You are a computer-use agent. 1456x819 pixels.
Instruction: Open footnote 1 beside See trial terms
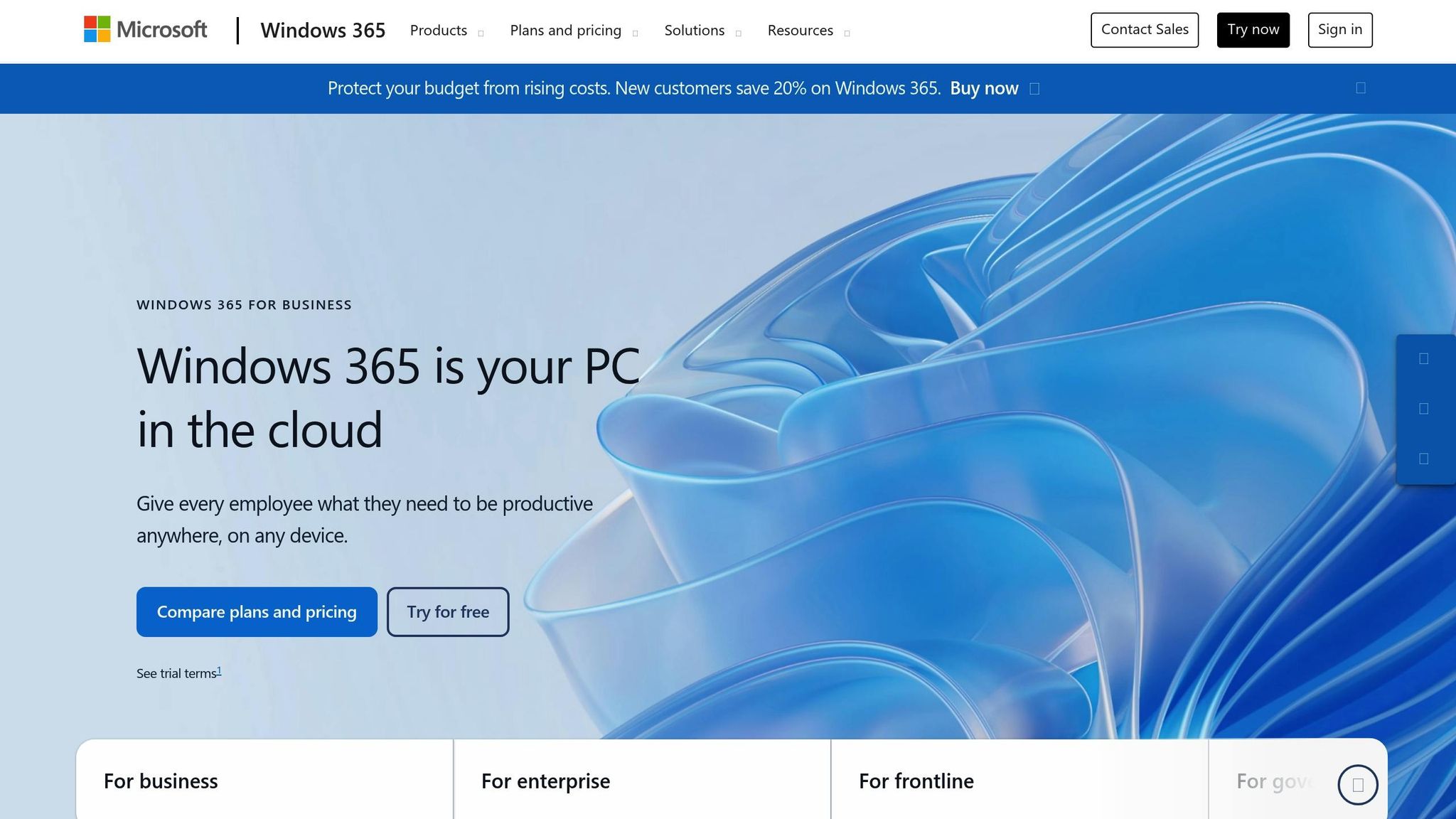point(219,670)
